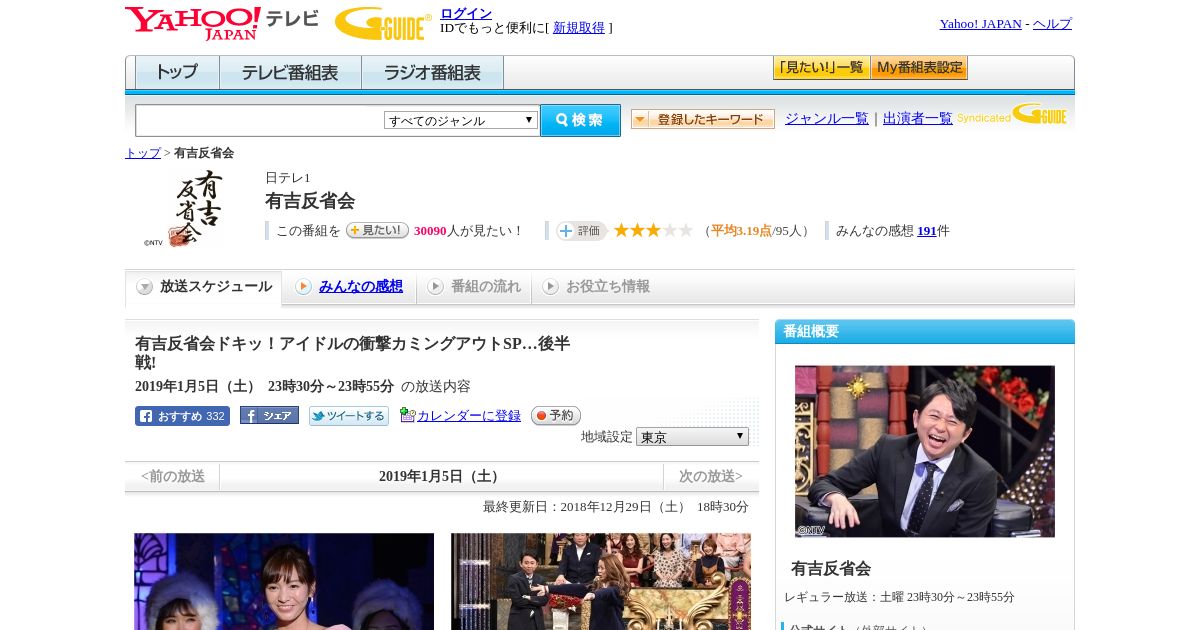Screen dimensions: 1200x630
Task: Click the magnifier 検索 search button
Action: pos(580,120)
